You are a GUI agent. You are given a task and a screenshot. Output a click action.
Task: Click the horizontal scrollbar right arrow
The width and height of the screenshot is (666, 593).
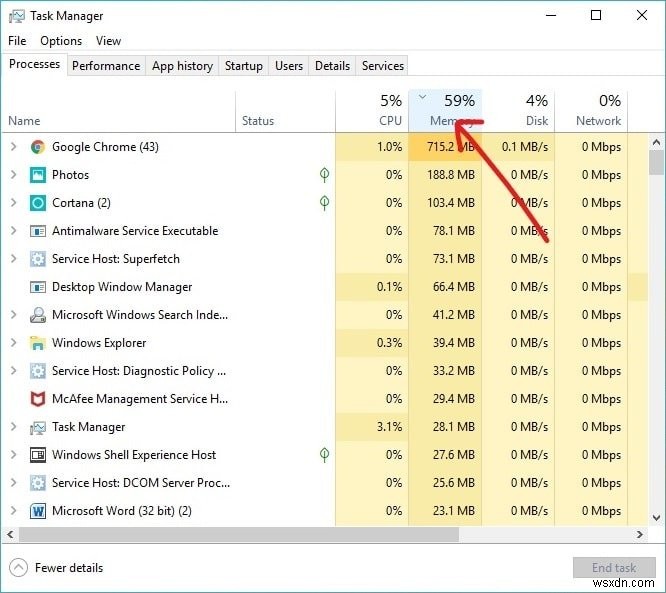pos(640,535)
